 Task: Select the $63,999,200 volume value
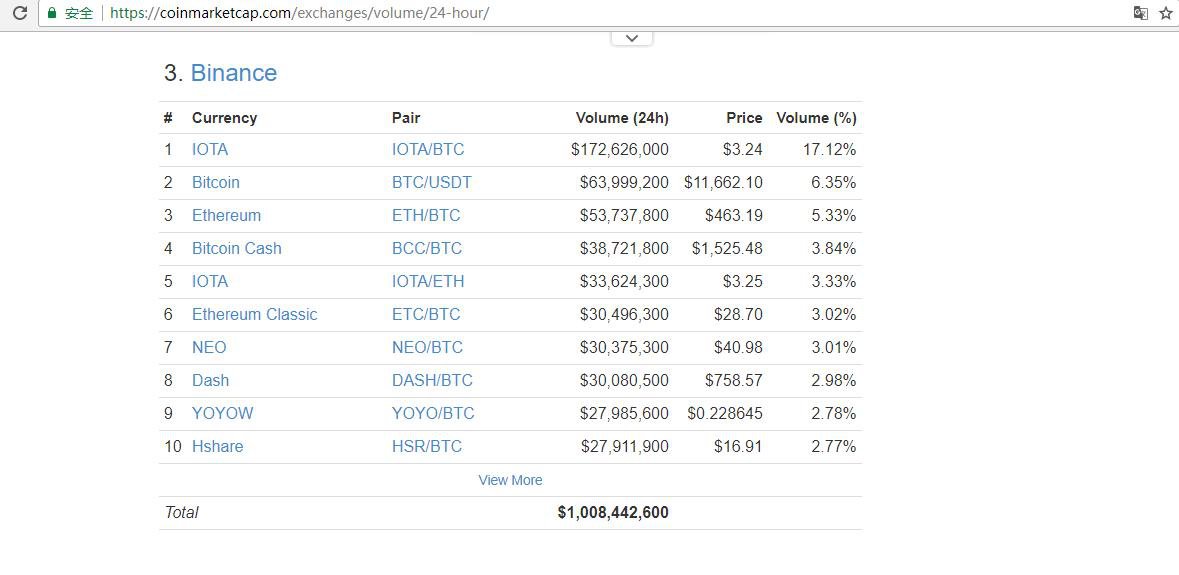(x=624, y=183)
